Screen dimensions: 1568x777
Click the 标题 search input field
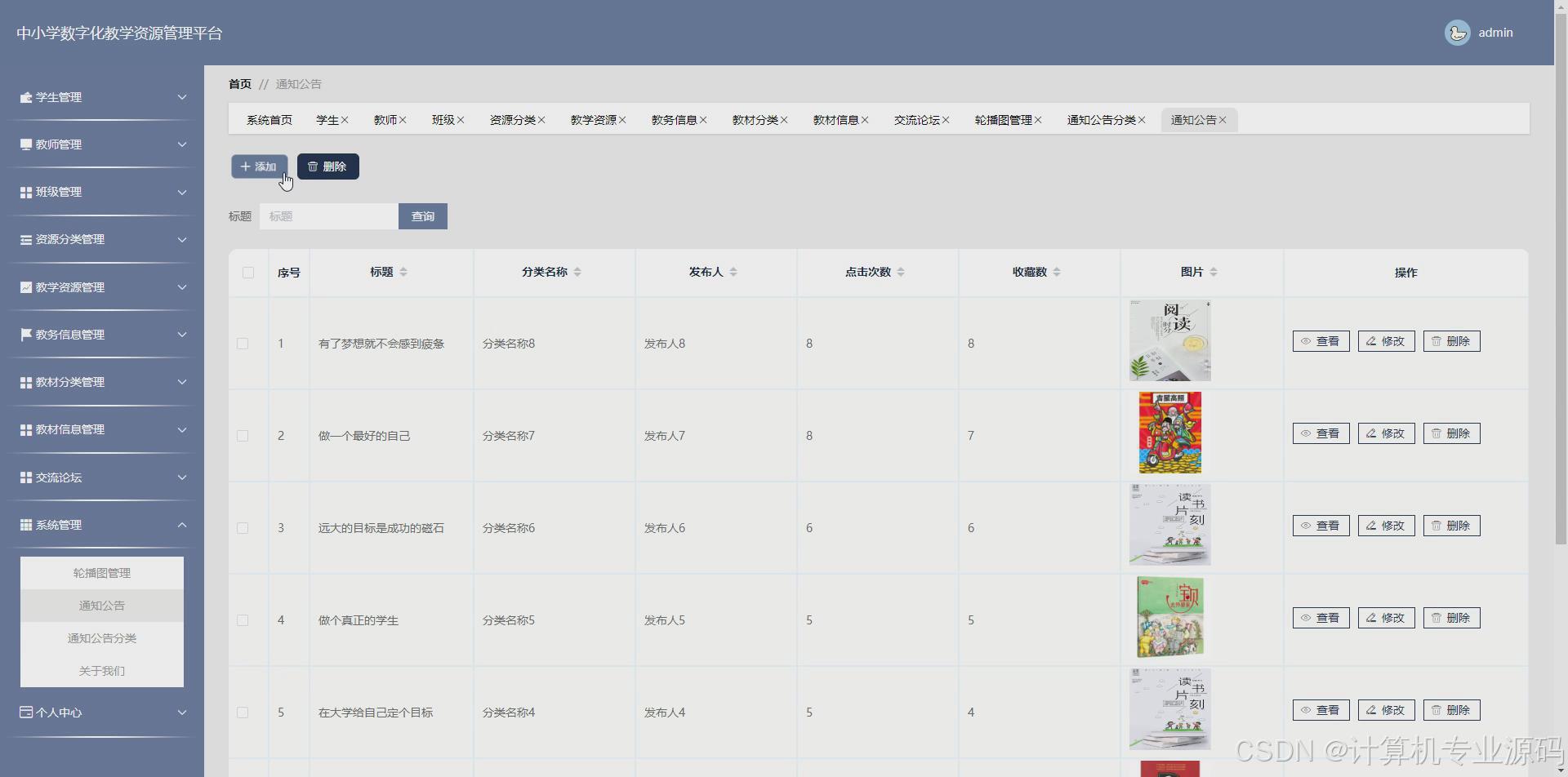pyautogui.click(x=329, y=216)
